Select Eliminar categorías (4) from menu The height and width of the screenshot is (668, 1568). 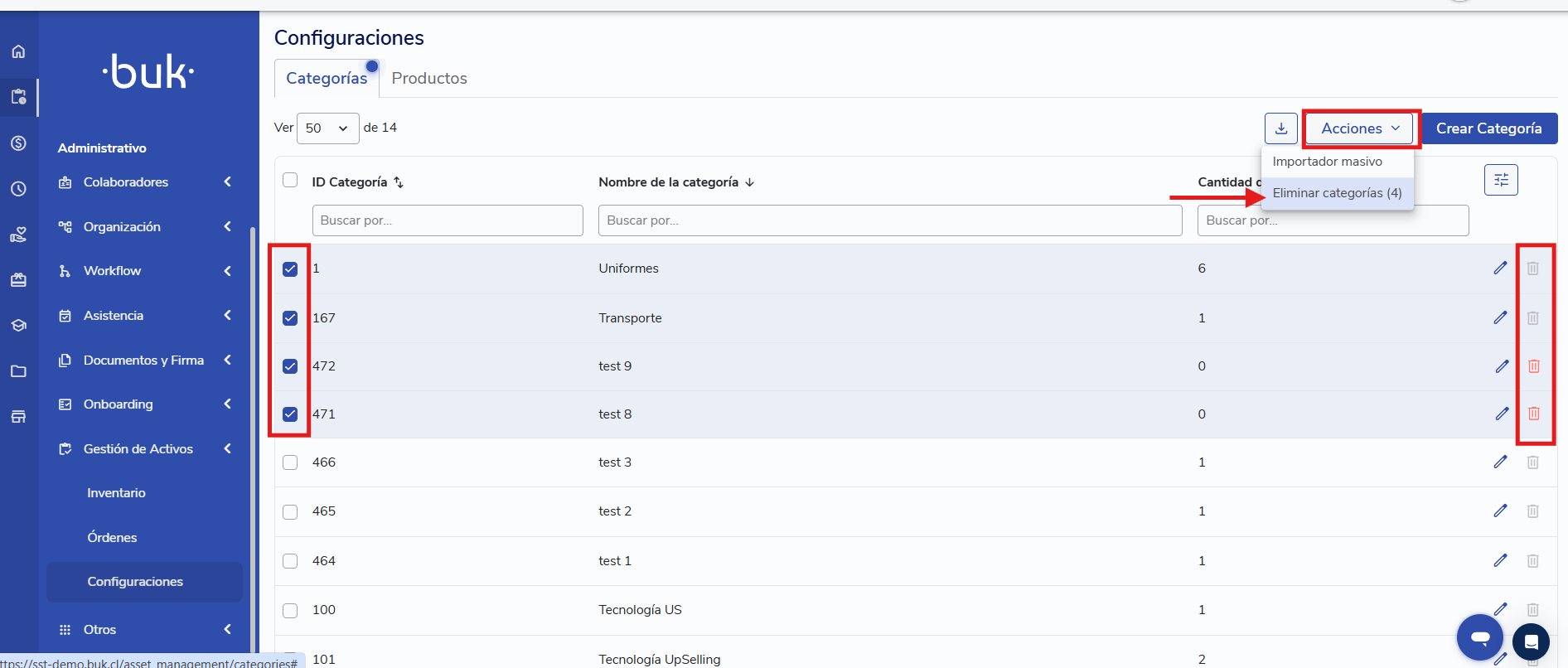[x=1336, y=193]
